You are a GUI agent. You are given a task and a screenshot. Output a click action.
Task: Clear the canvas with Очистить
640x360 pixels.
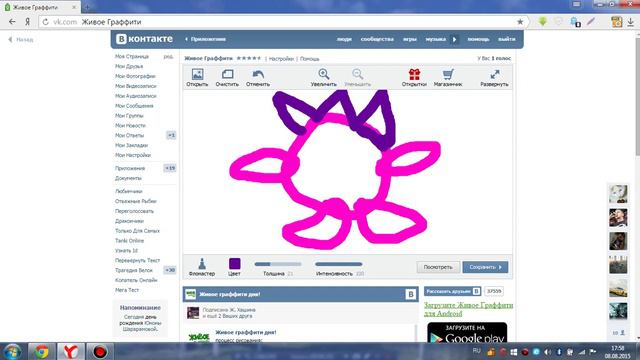tap(227, 77)
